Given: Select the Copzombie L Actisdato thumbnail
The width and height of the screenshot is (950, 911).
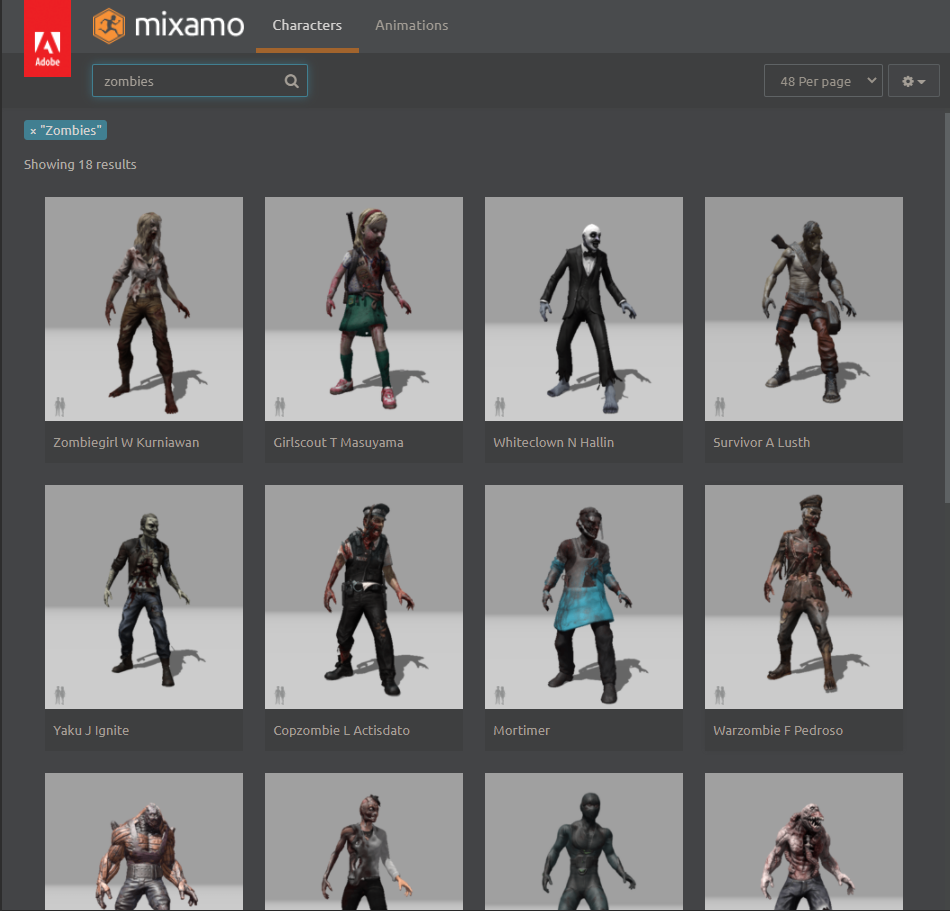Looking at the screenshot, I should click(x=364, y=597).
